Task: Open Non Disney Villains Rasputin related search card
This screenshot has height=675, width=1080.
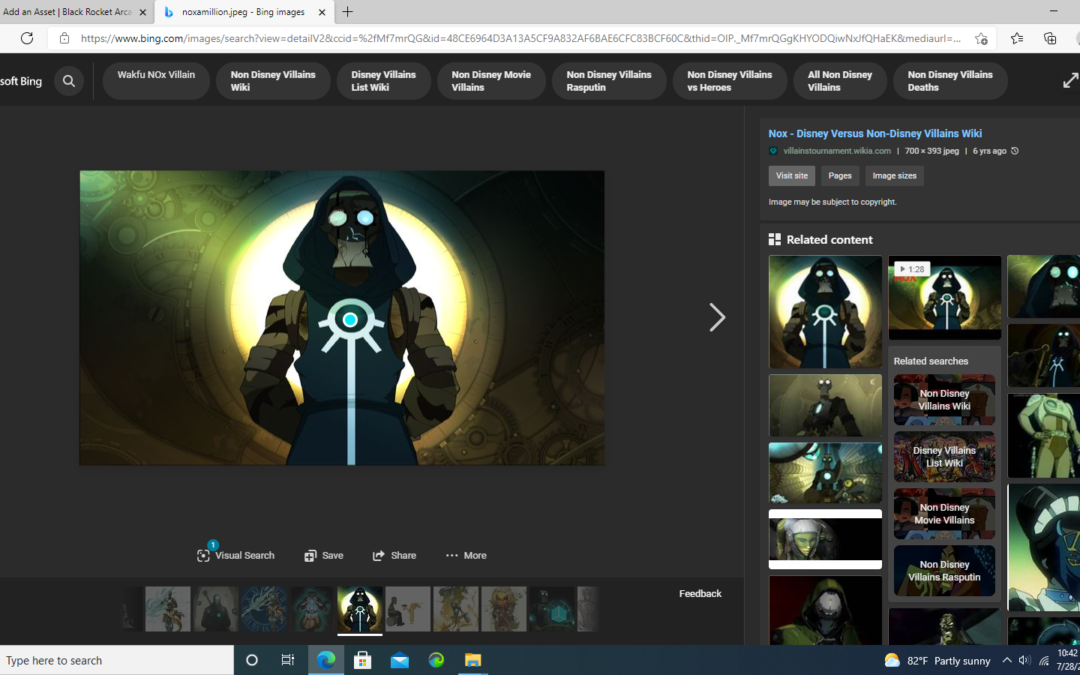Action: click(x=944, y=571)
